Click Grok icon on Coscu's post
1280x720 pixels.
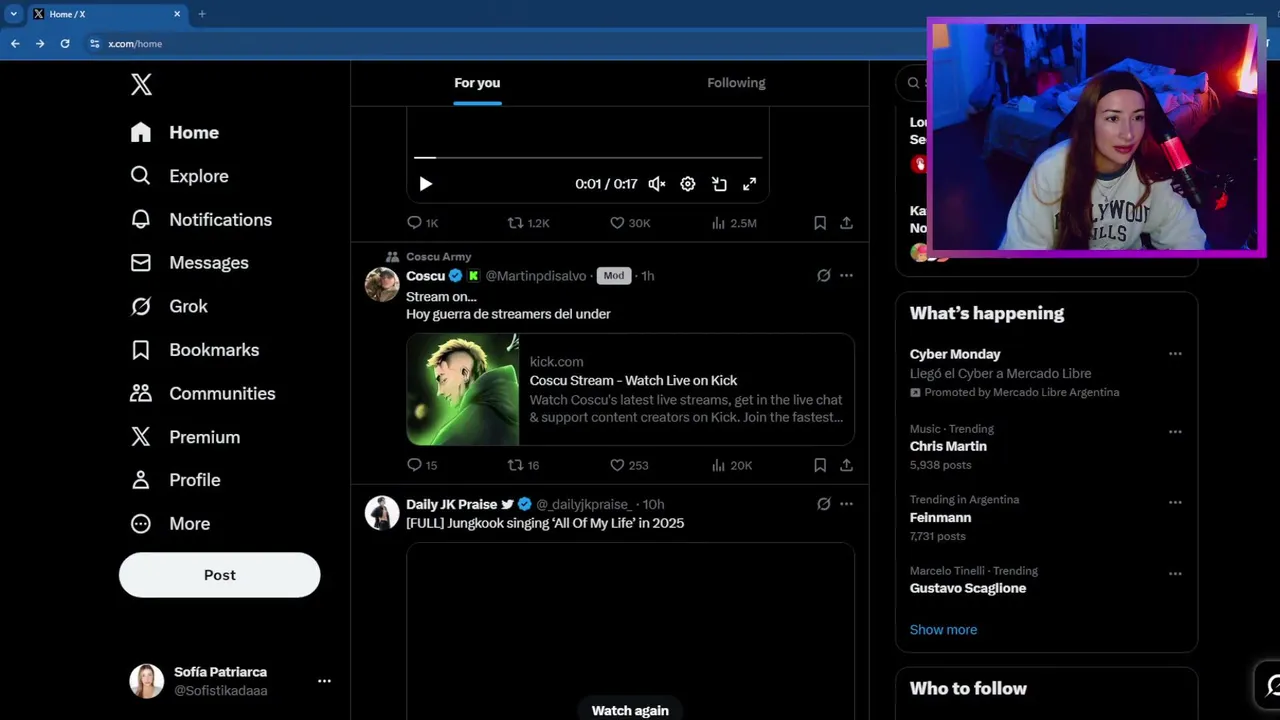(823, 276)
